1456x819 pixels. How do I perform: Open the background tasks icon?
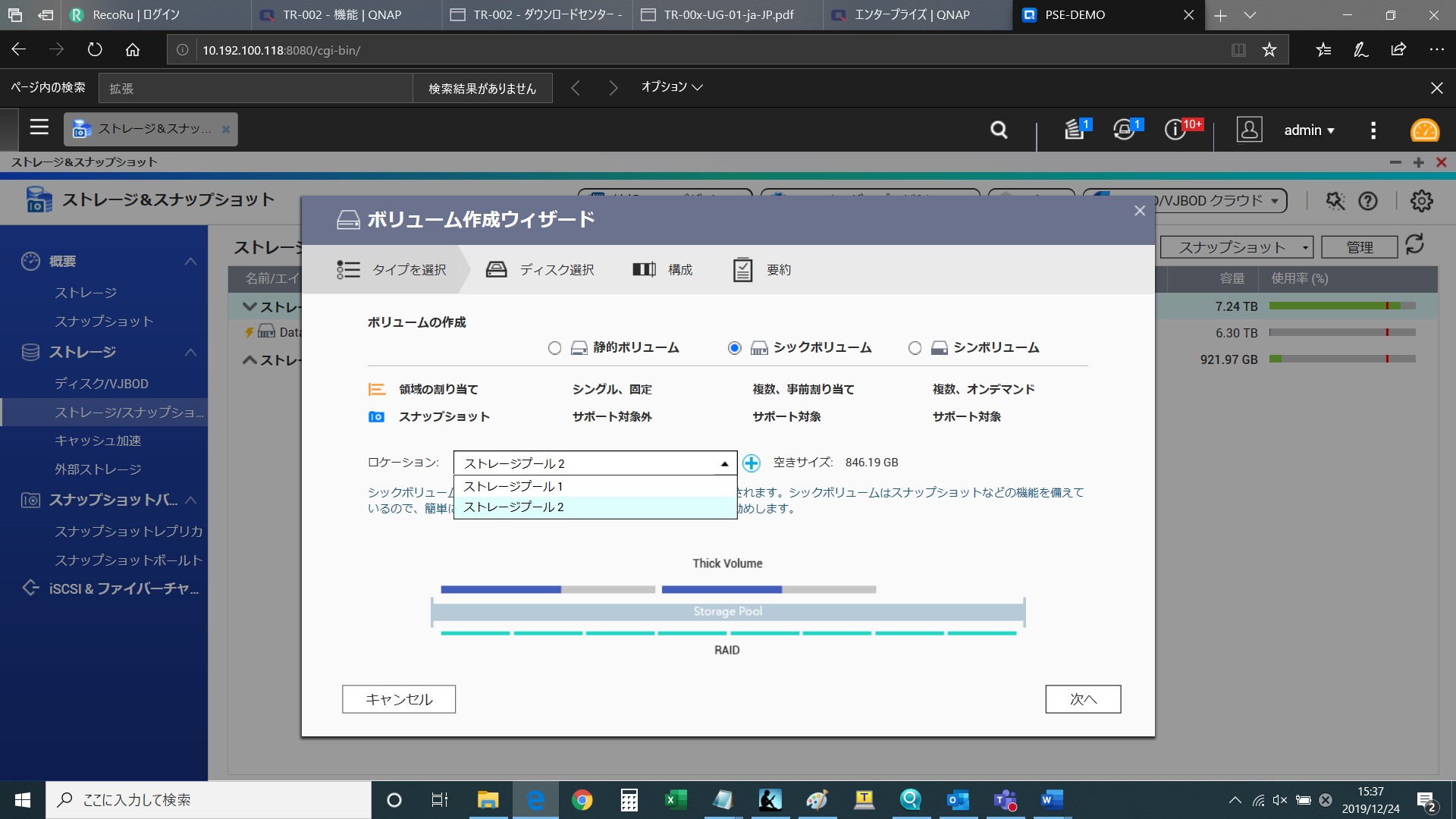pyautogui.click(x=1074, y=130)
